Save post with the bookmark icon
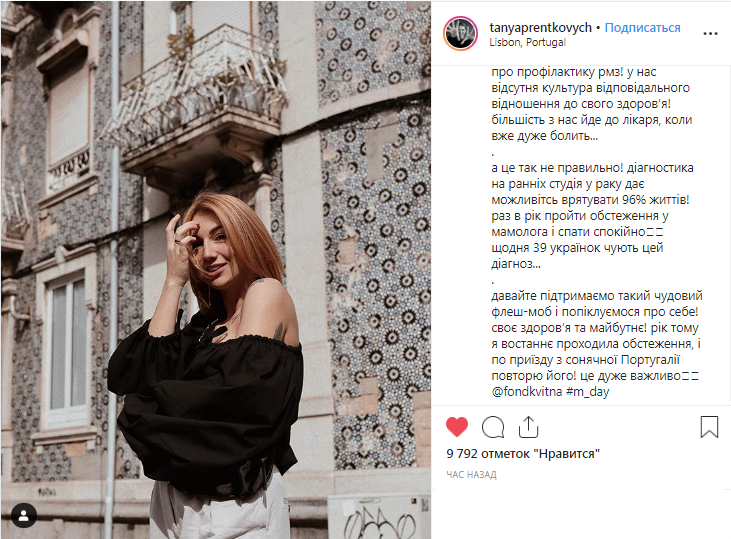Screen dimensions: 731x539 pos(709,427)
